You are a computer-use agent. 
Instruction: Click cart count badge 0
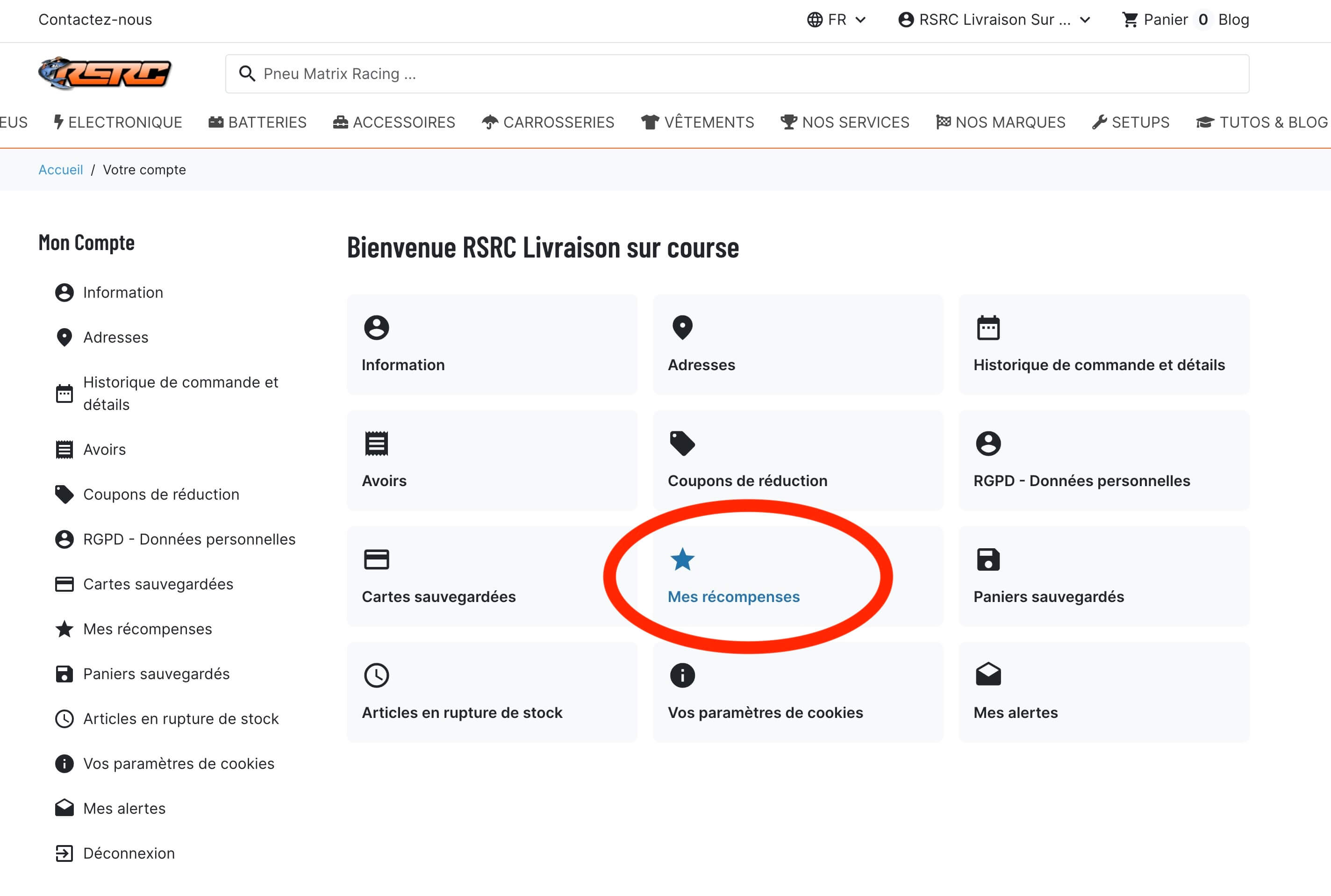[x=1203, y=20]
